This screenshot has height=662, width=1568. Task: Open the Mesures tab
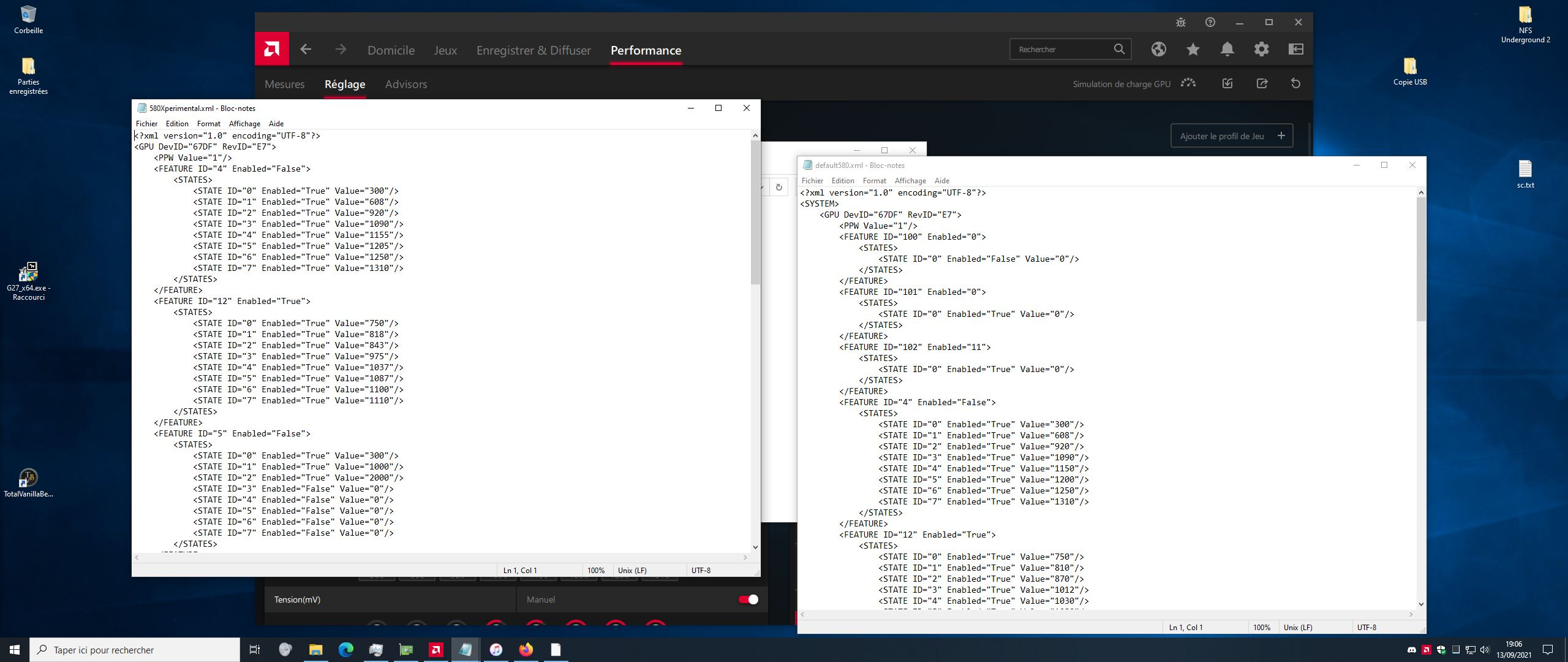click(284, 84)
